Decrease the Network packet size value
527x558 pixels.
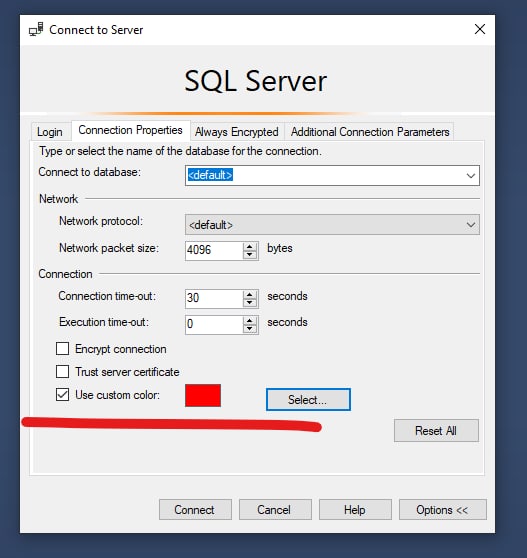(x=250, y=254)
